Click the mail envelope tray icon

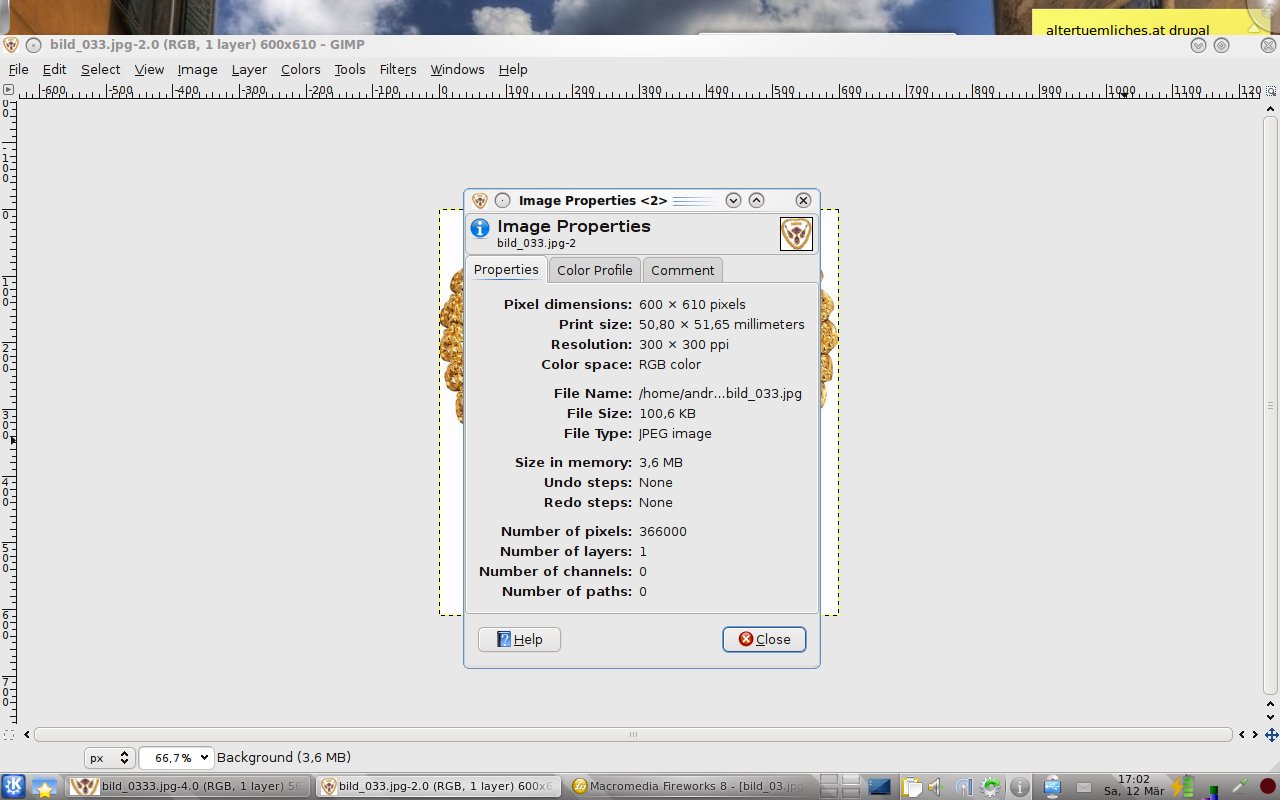tap(1083, 787)
